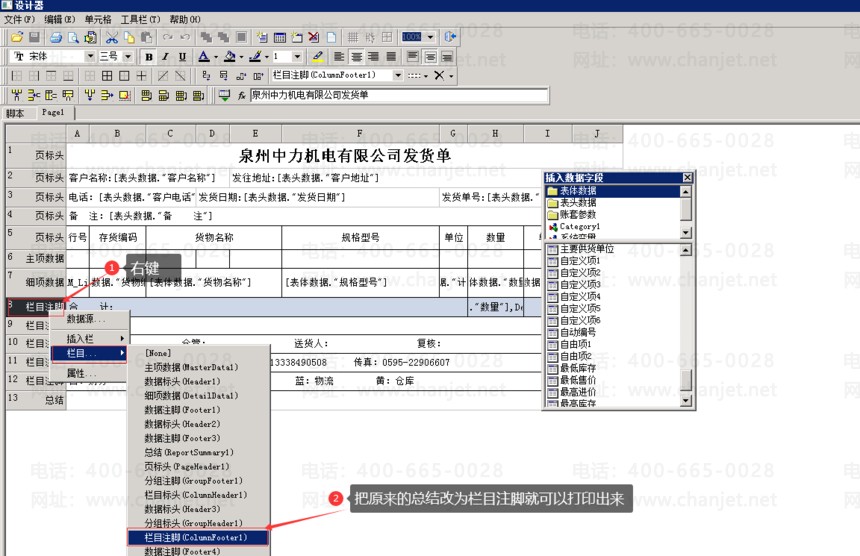Click the align center text icon
Image resolution: width=860 pixels, height=556 pixels.
357,57
